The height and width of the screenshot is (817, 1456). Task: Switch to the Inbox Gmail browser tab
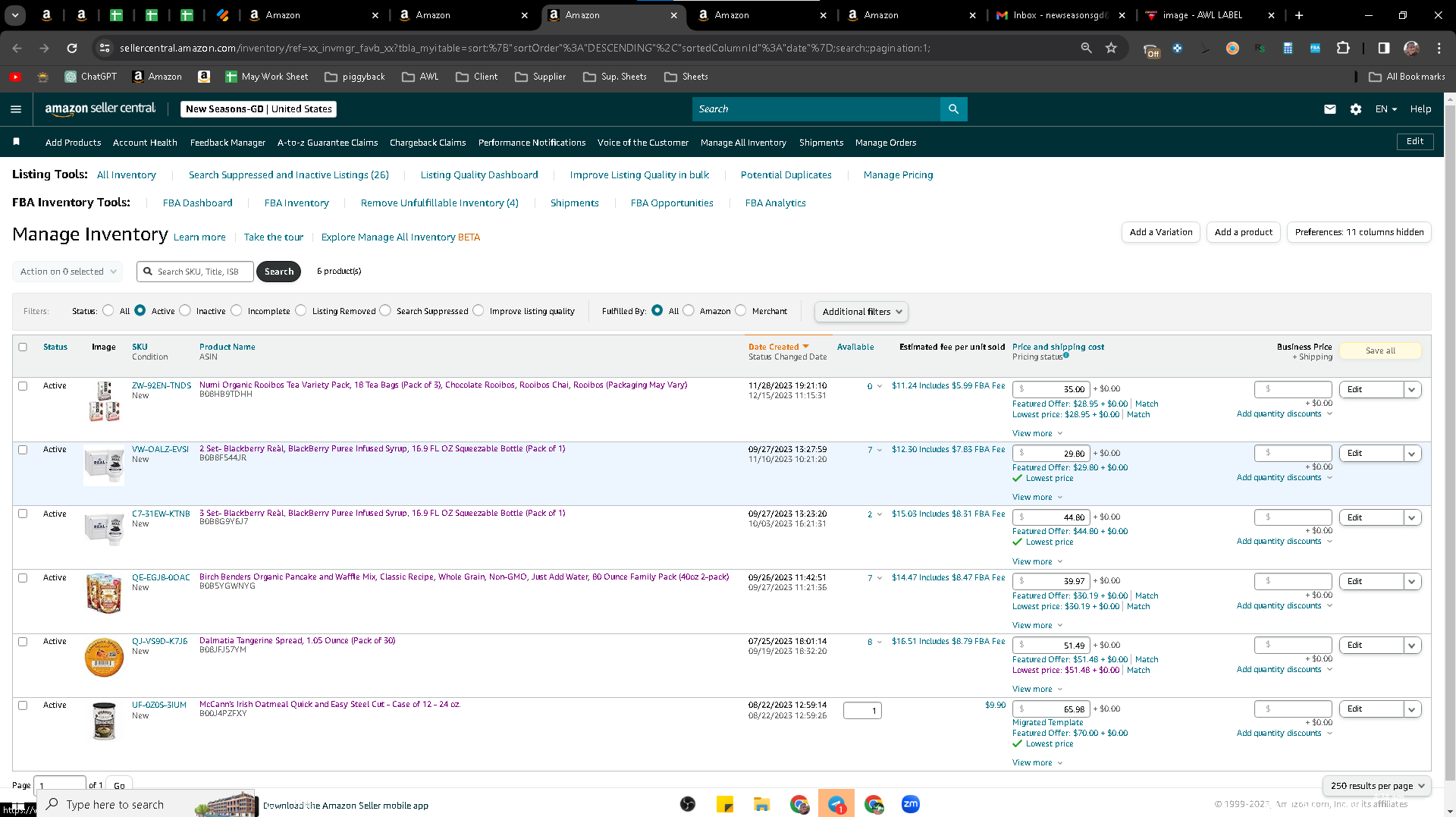click(x=1061, y=15)
